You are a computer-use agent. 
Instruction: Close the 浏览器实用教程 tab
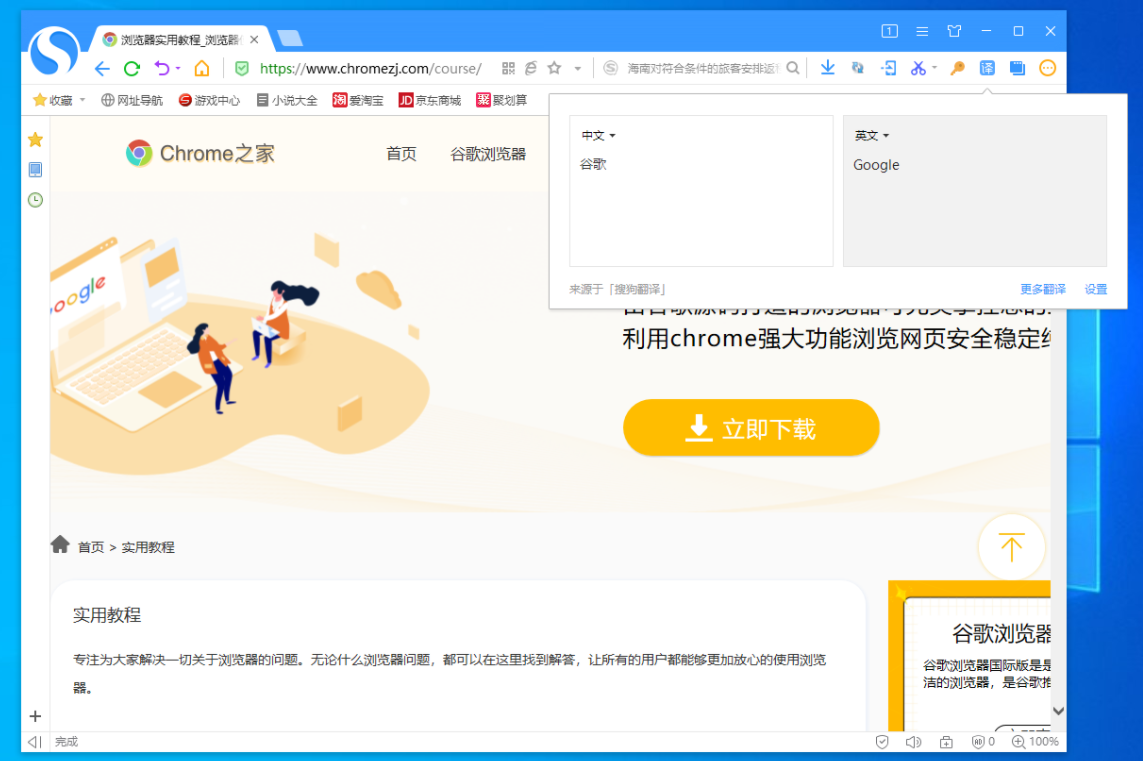click(x=254, y=39)
